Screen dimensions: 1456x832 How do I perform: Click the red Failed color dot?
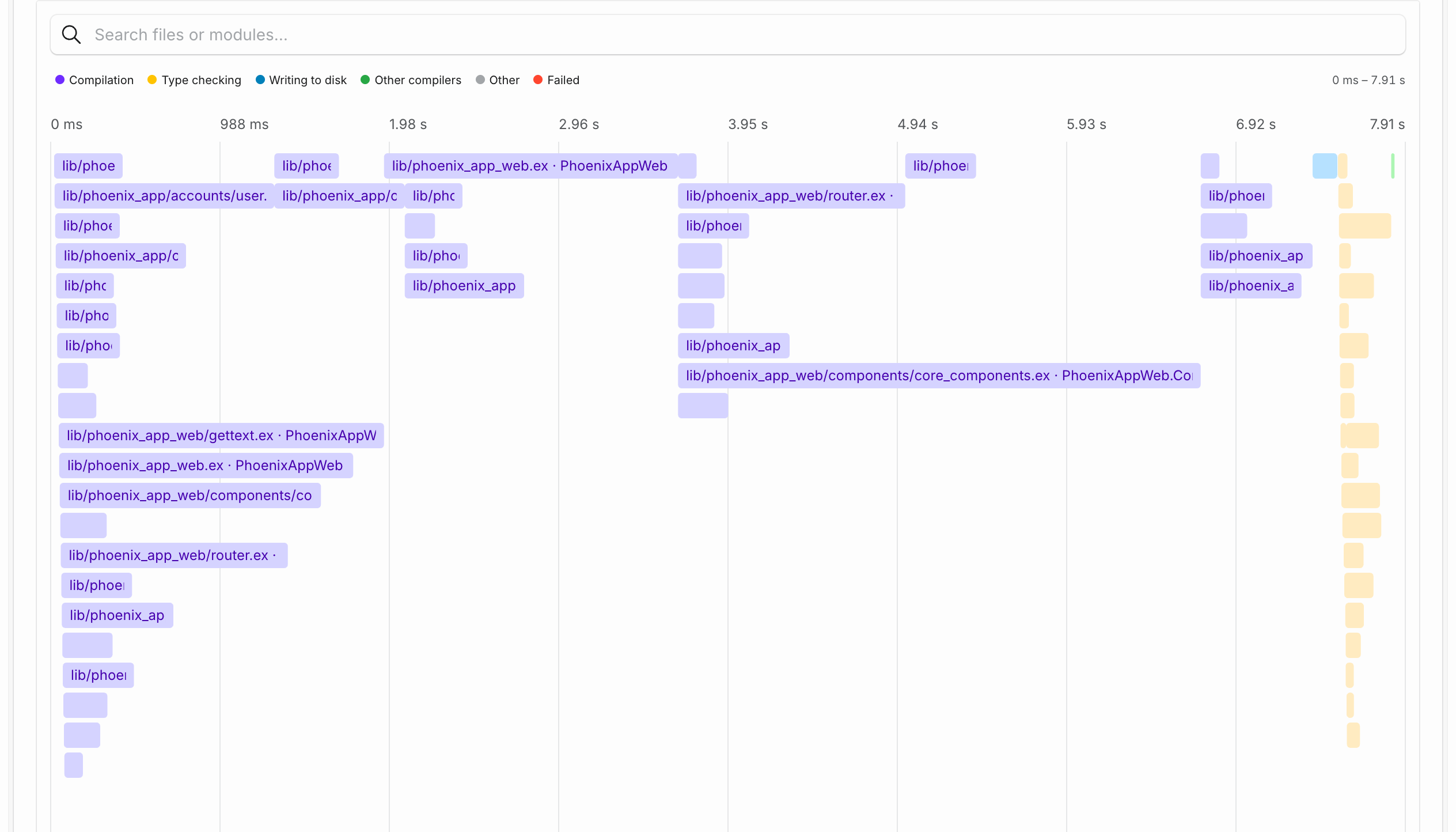(x=538, y=80)
